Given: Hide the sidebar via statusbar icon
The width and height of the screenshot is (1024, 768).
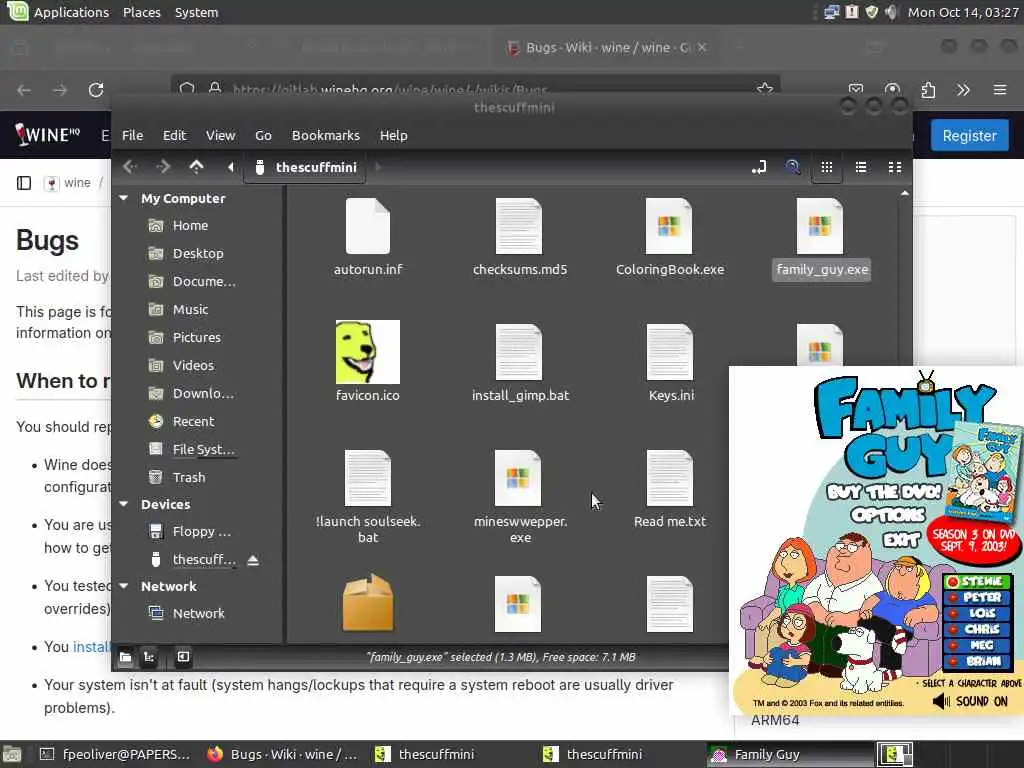Looking at the screenshot, I should pyautogui.click(x=184, y=657).
